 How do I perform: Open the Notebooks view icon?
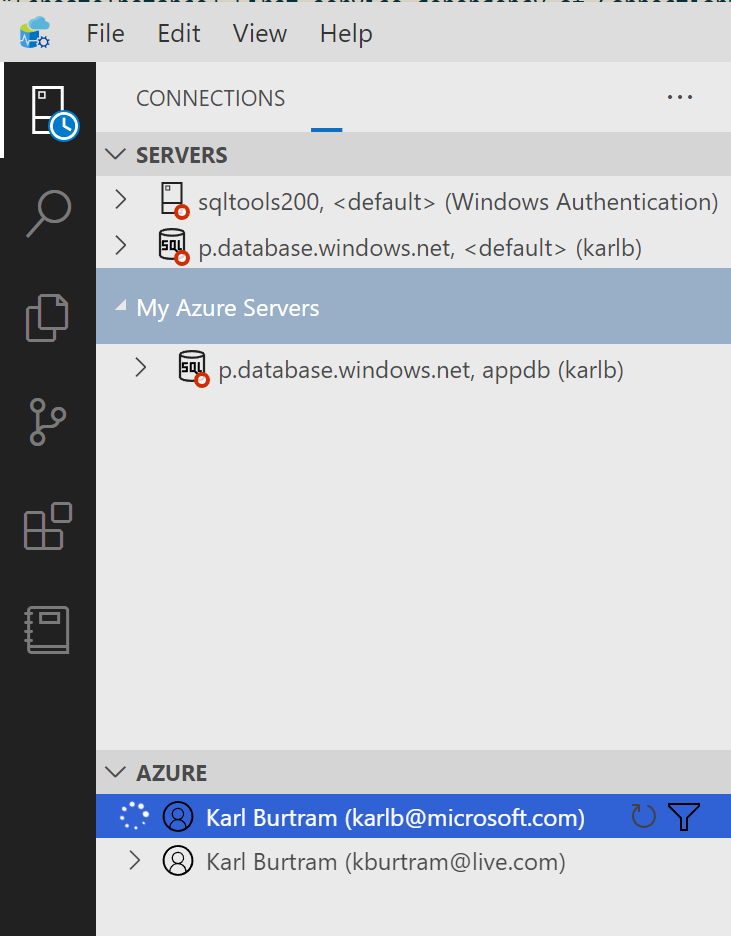[47, 630]
